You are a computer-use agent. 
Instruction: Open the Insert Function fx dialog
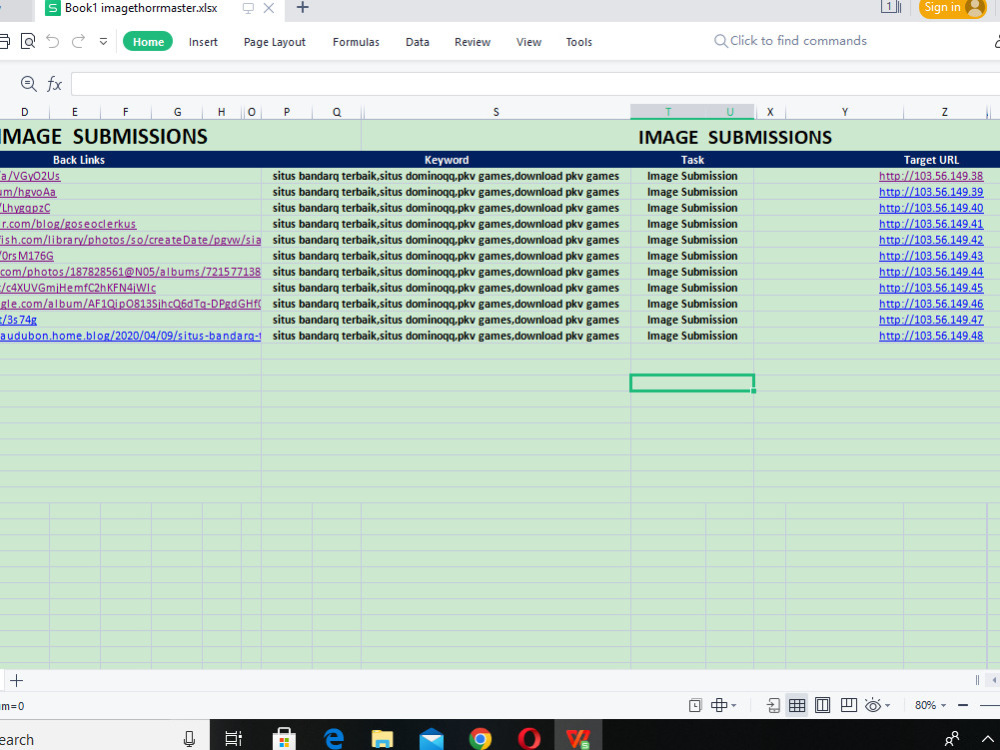click(x=54, y=84)
